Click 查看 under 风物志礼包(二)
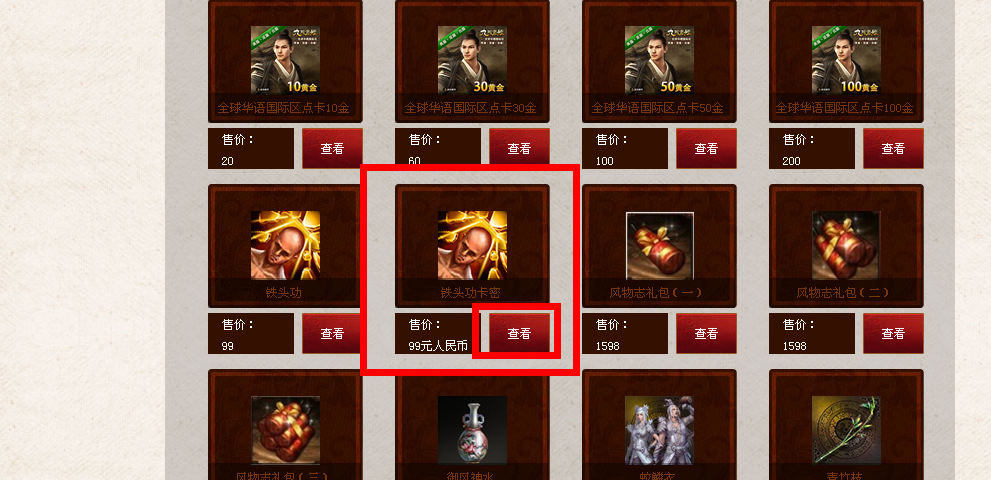 point(894,333)
